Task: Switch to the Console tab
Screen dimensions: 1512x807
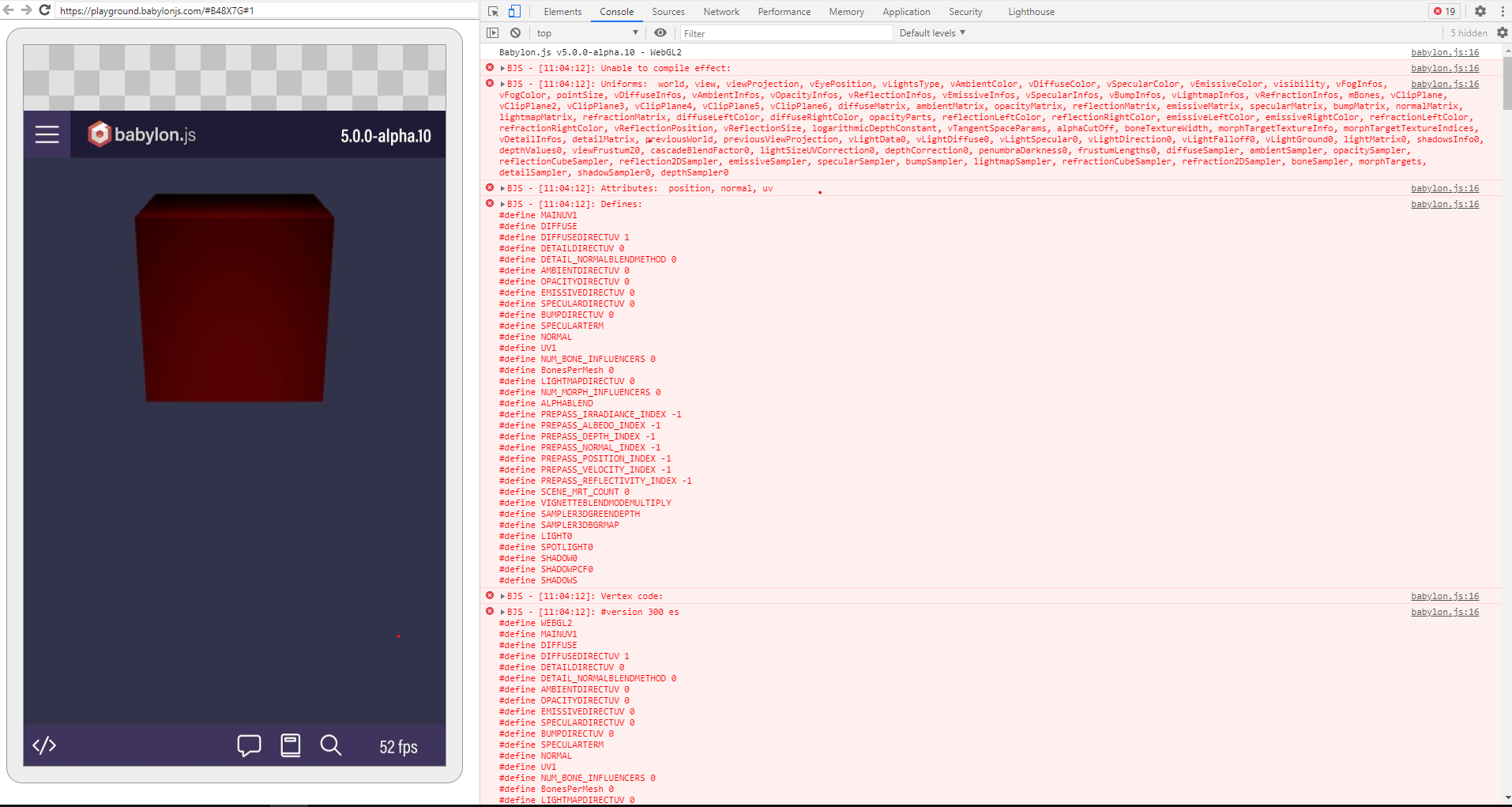Action: pos(616,11)
